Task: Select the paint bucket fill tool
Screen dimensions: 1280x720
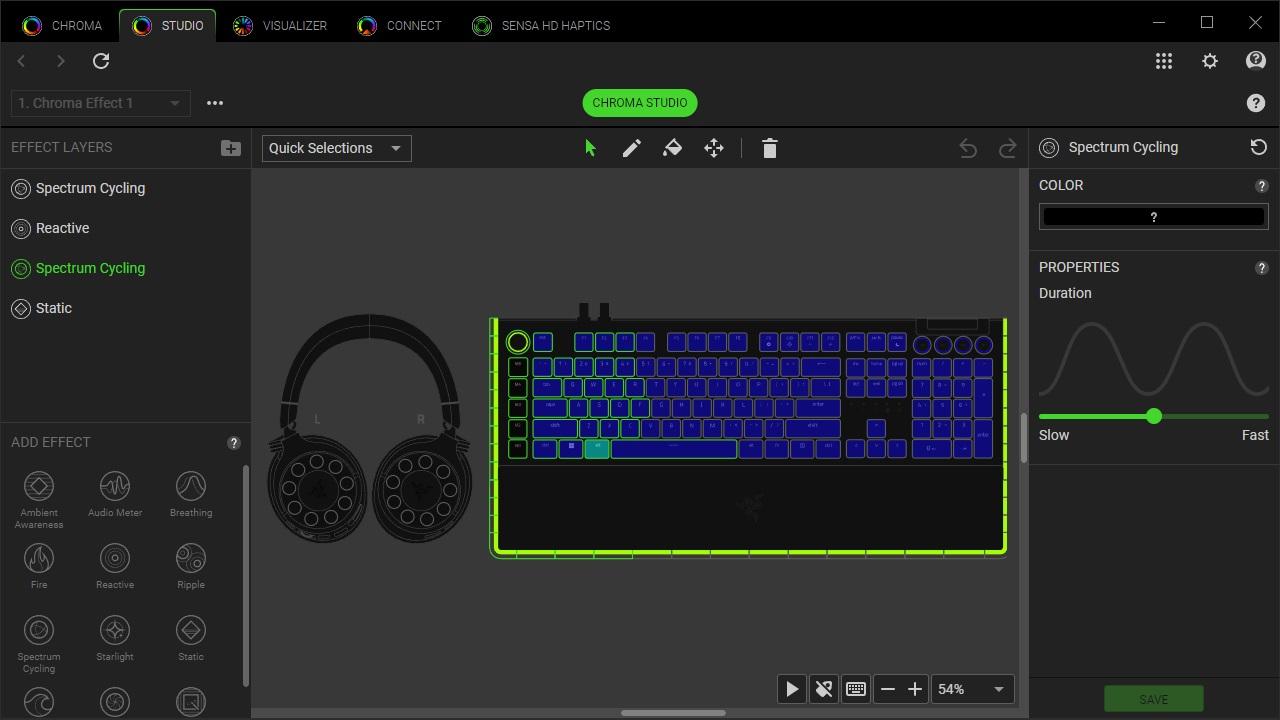Action: click(x=673, y=148)
